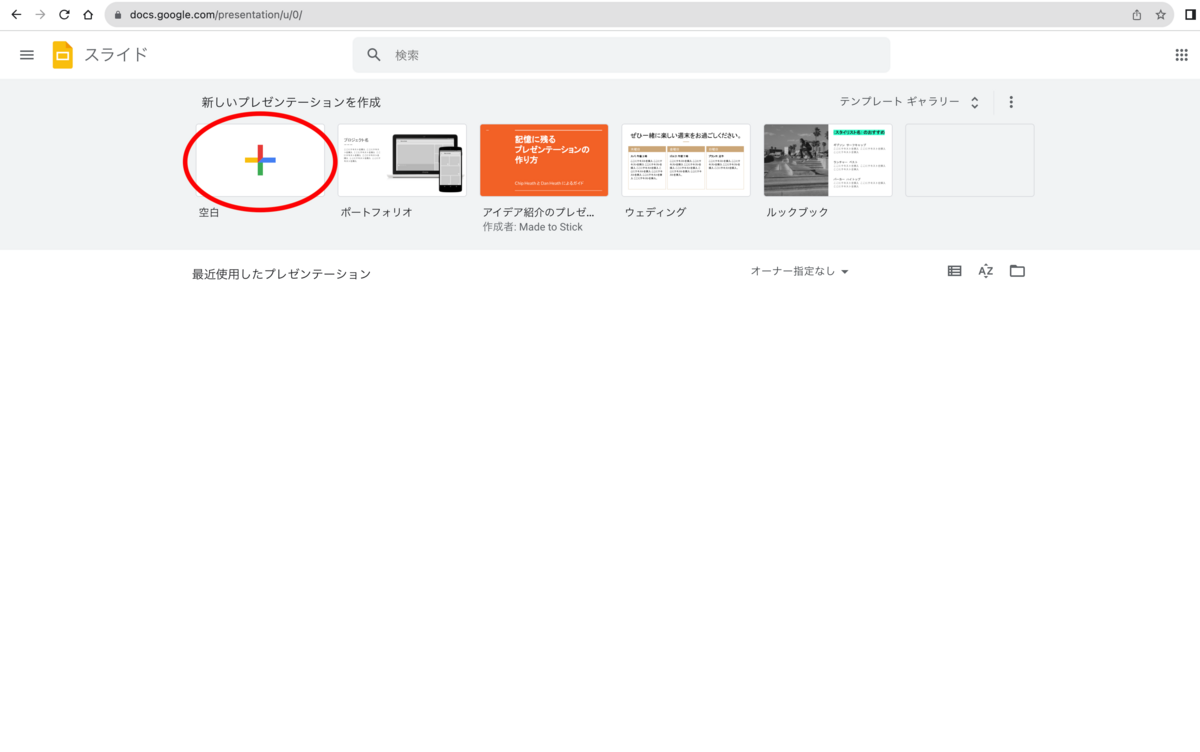Open the hamburger main menu
1200x752 pixels.
click(27, 55)
